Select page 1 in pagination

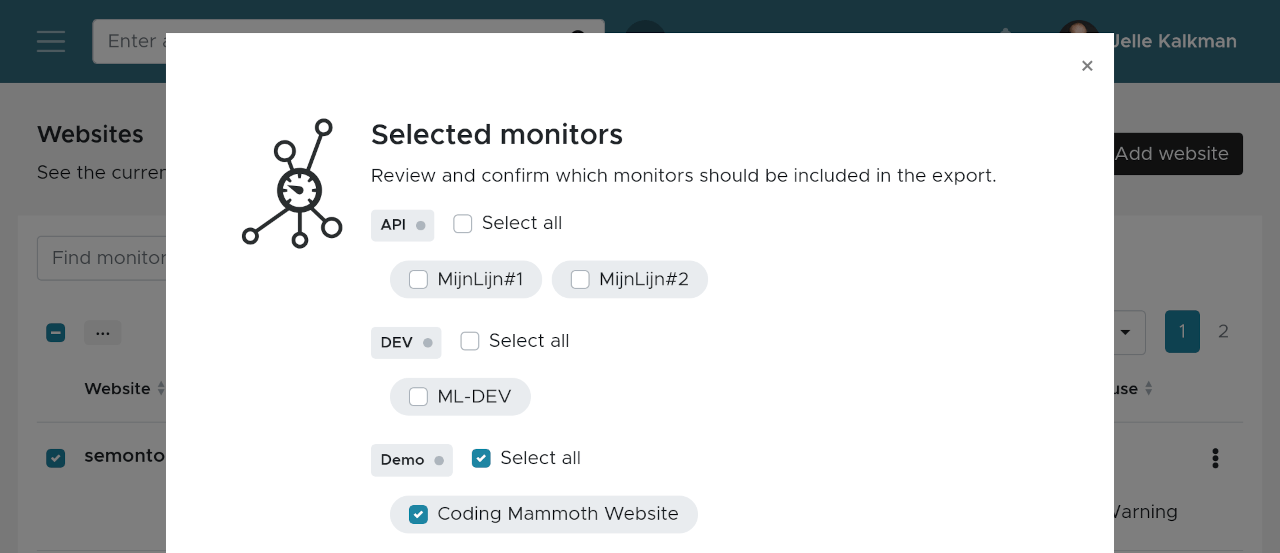pyautogui.click(x=1181, y=332)
